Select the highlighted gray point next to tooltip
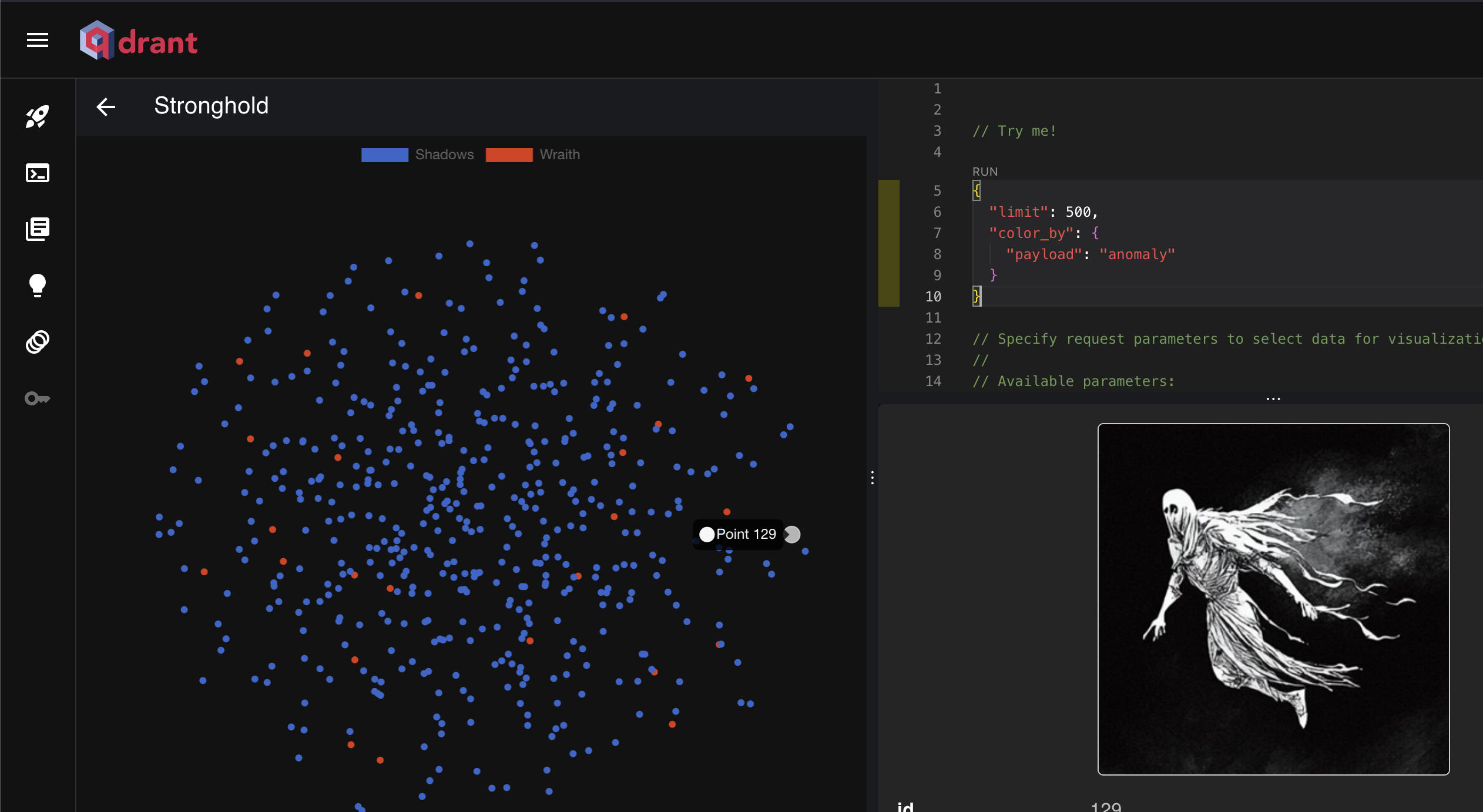Image resolution: width=1483 pixels, height=812 pixels. (793, 534)
